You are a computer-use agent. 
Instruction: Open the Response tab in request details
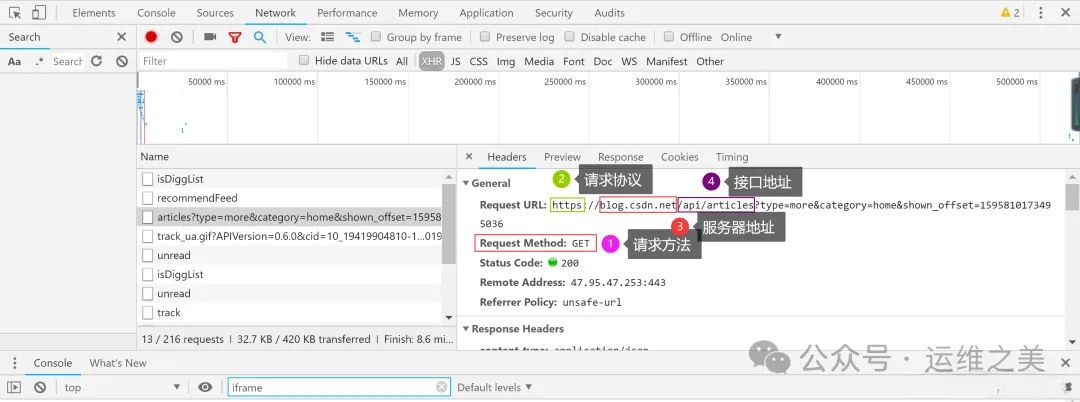(621, 157)
